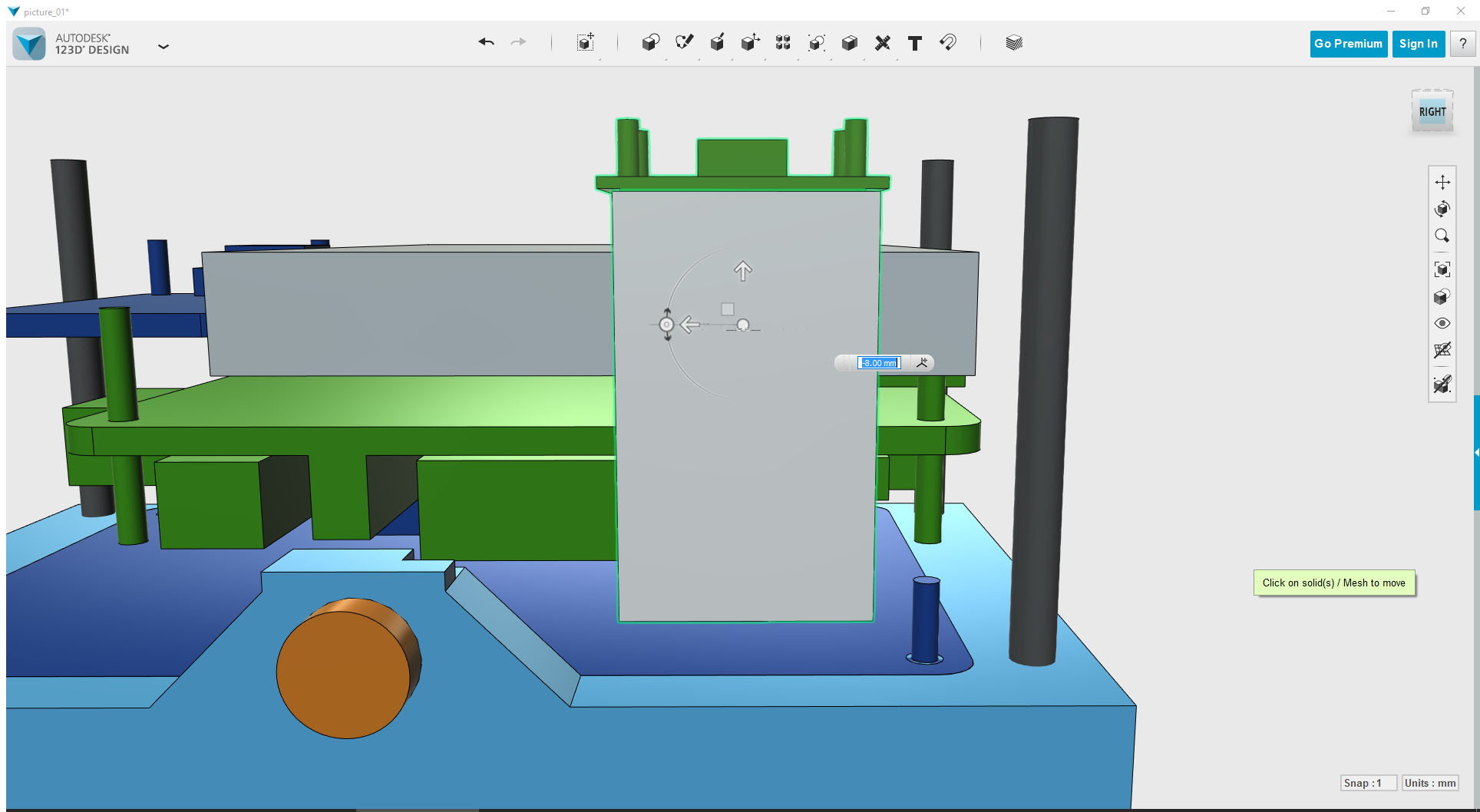Screen dimensions: 1480x812
Task: Select the Text tool
Action: [914, 44]
